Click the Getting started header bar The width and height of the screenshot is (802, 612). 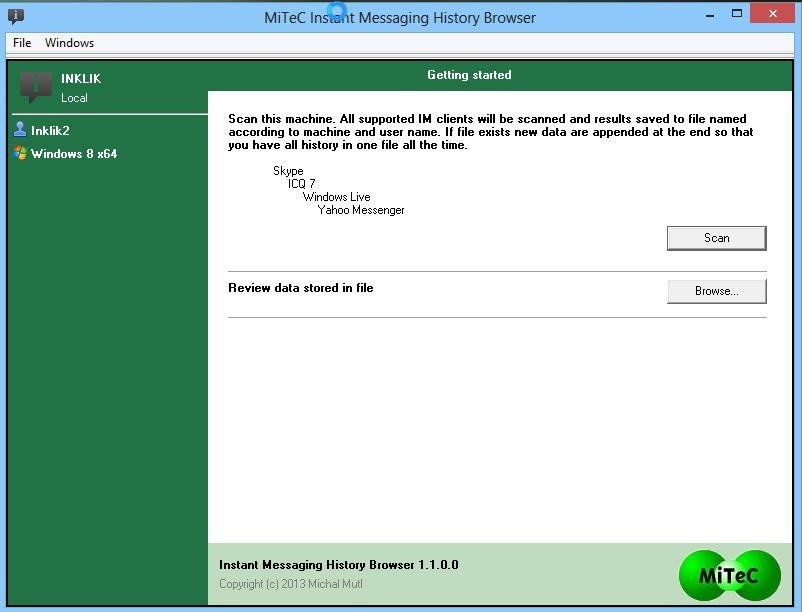pos(469,75)
